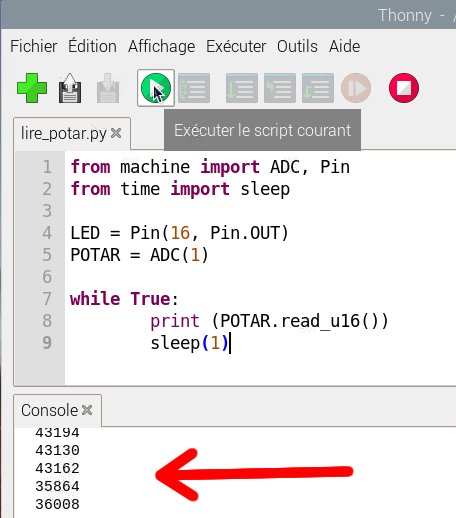Viewport: 456px width, 518px height.
Task: Place cursor at end of sleep(1) line
Action: pyautogui.click(x=230, y=343)
